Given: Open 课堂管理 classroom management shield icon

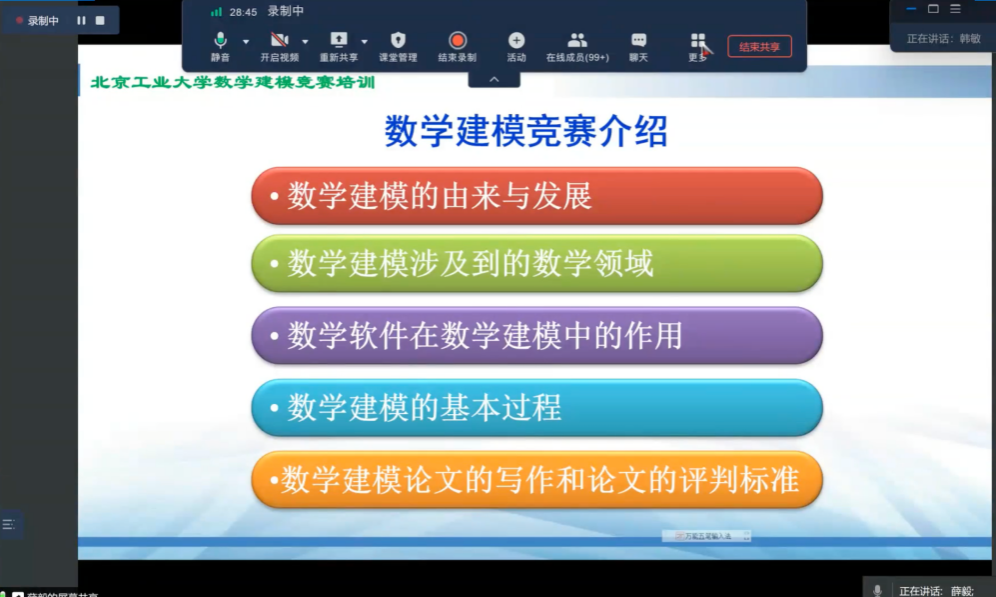Looking at the screenshot, I should coord(398,41).
